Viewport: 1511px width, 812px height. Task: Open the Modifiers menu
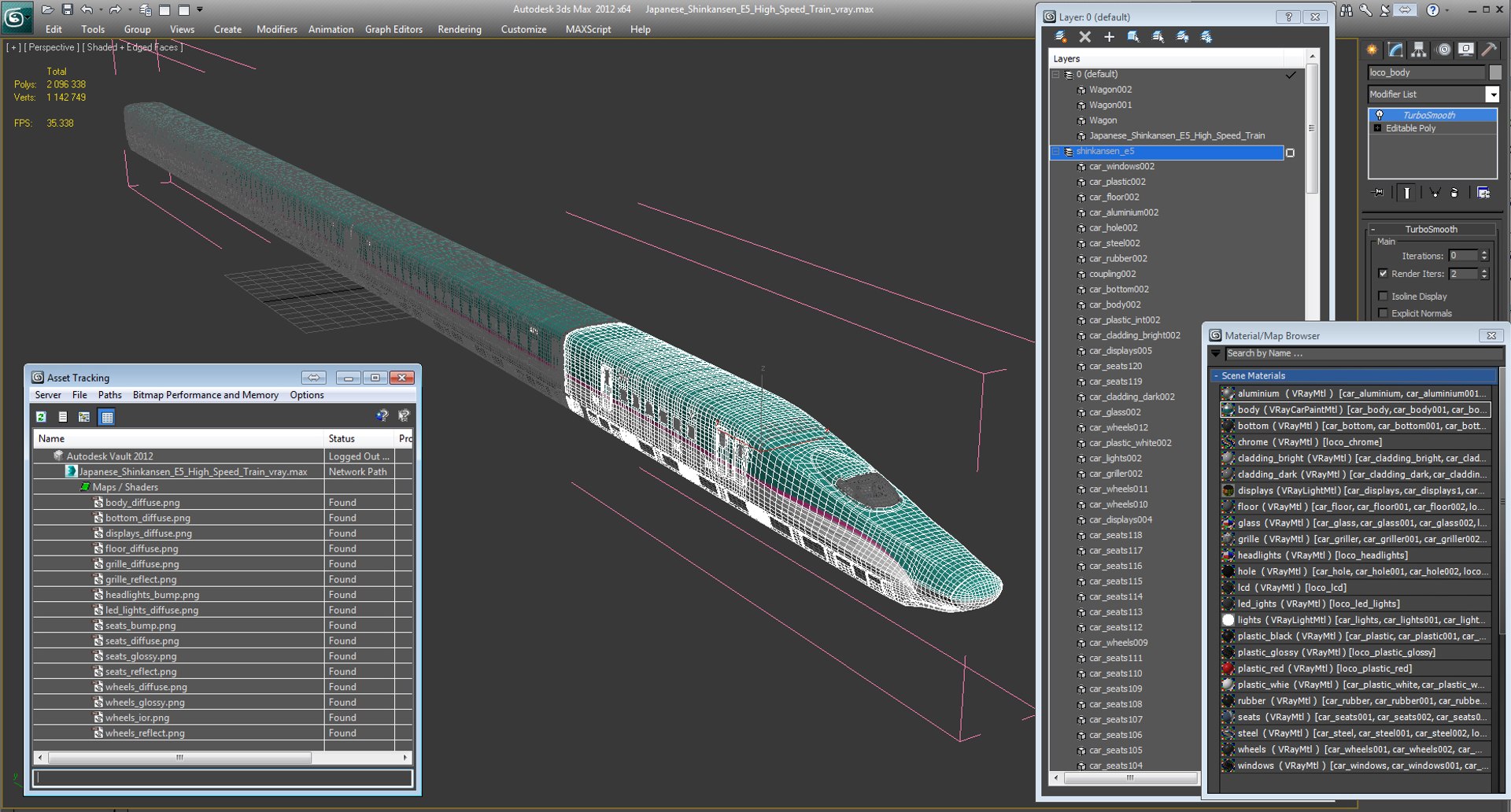coord(277,29)
